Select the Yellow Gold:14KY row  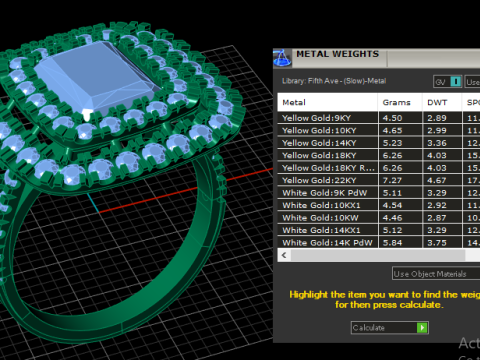pyautogui.click(x=379, y=143)
